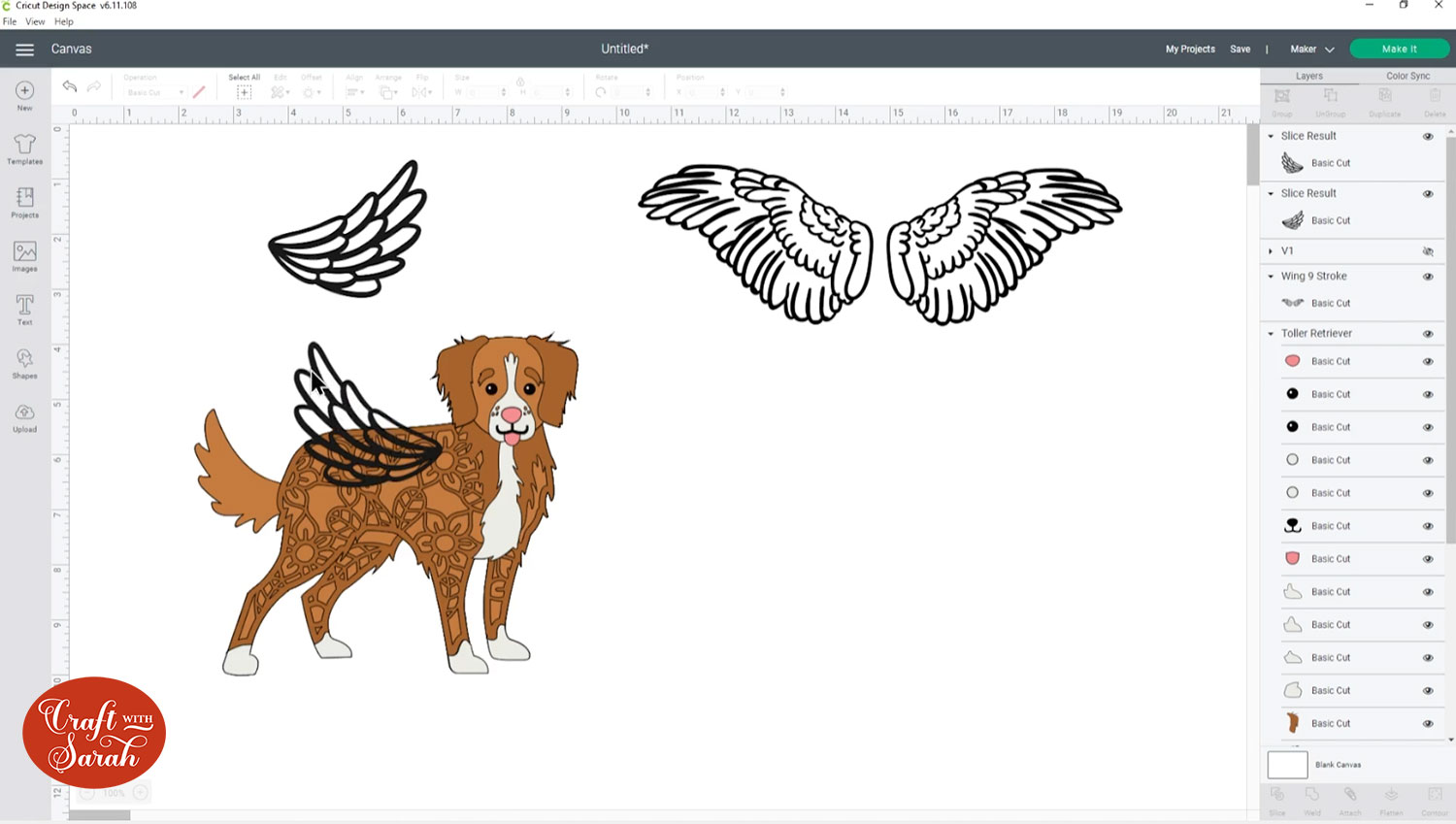Screen dimensions: 1456x824
Task: Open the Maker machine dropdown
Action: tap(1311, 49)
